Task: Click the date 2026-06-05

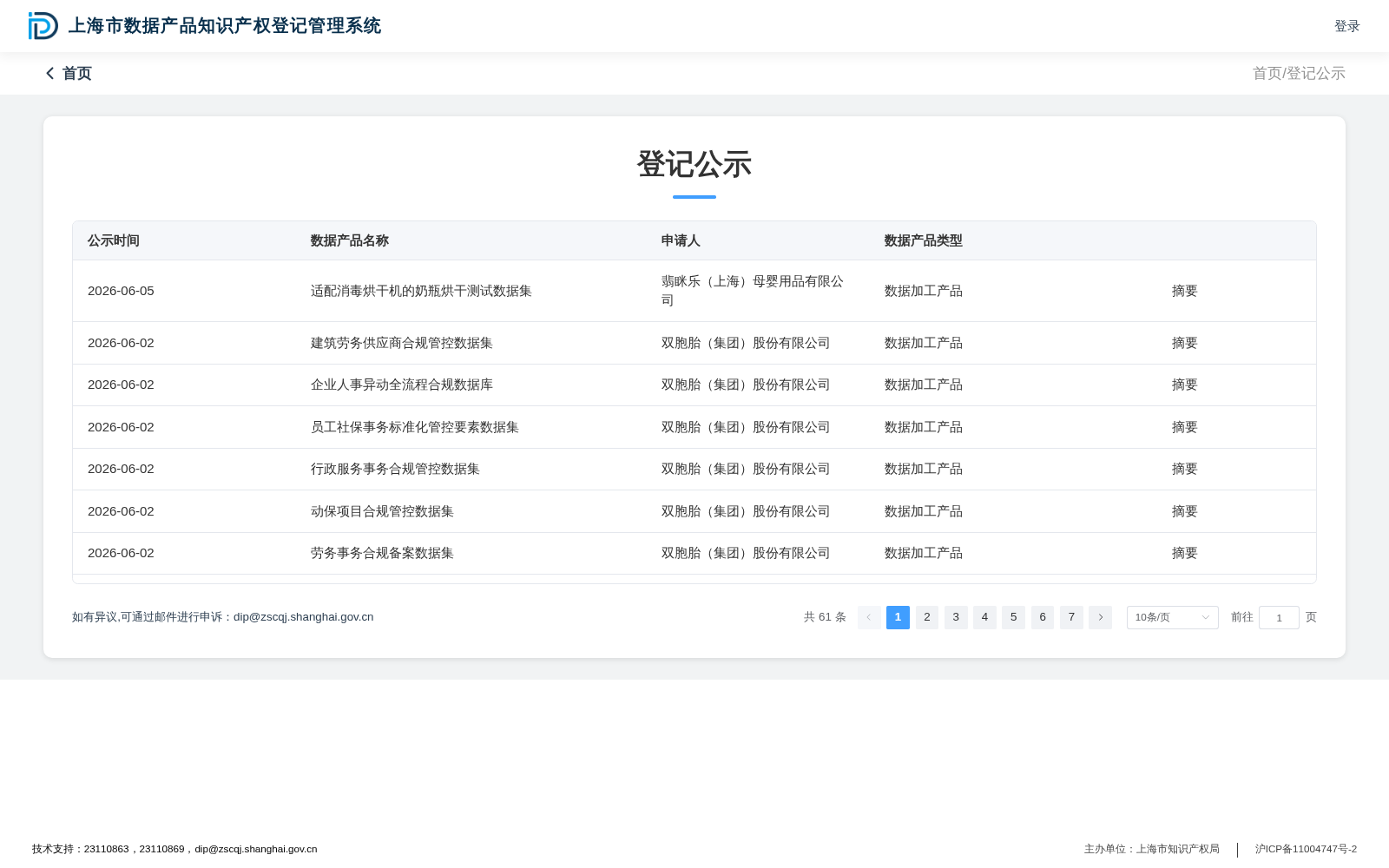Action: point(121,291)
